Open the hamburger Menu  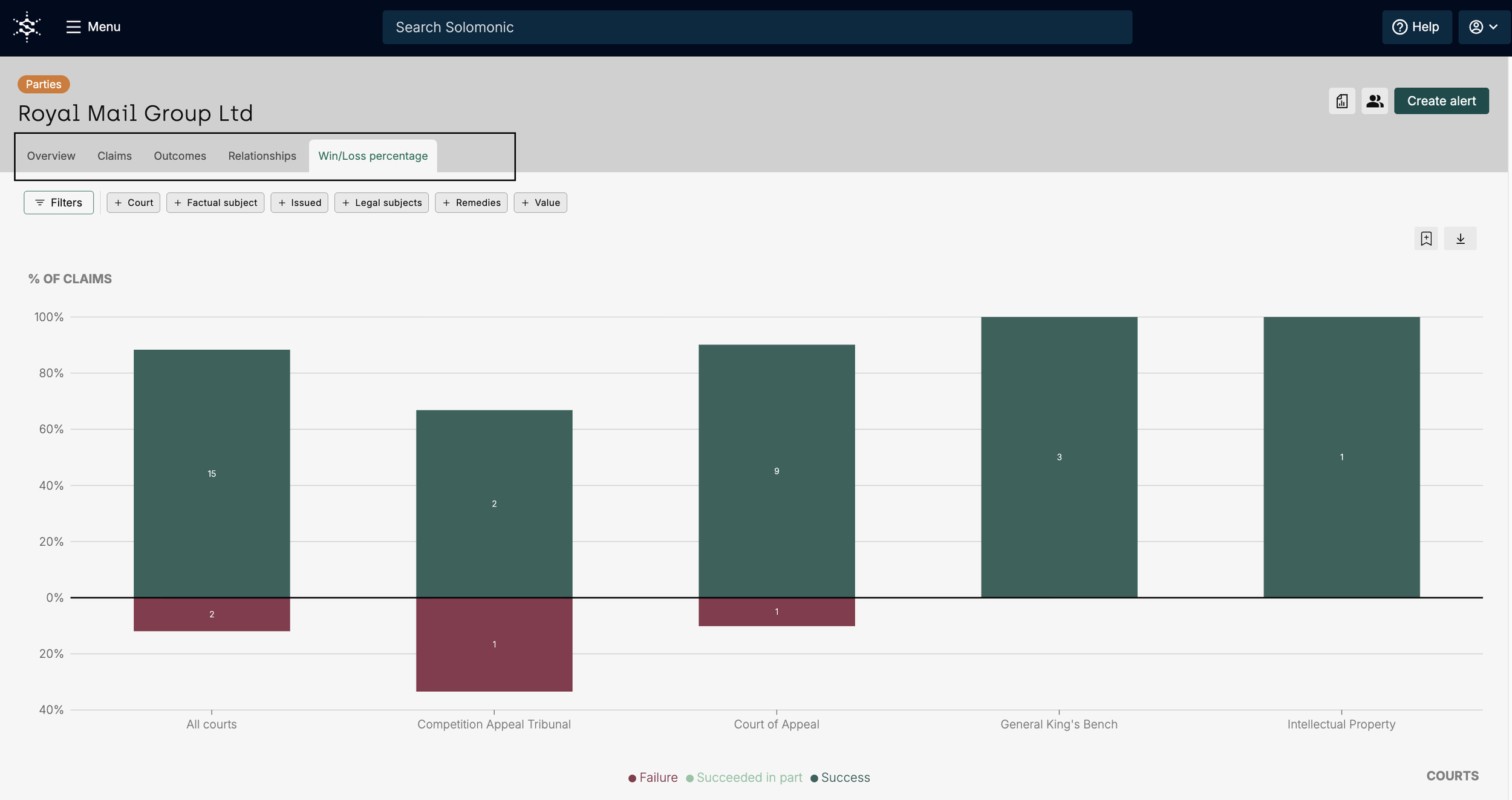pos(93,27)
